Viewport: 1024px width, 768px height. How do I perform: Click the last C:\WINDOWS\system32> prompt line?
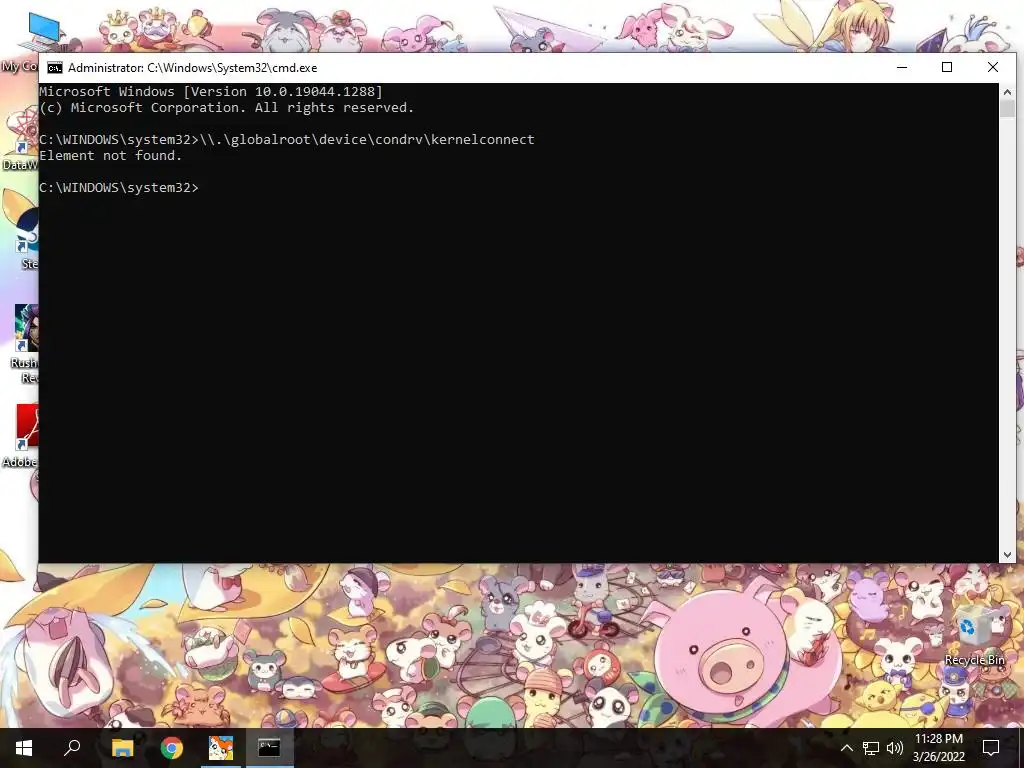(119, 187)
